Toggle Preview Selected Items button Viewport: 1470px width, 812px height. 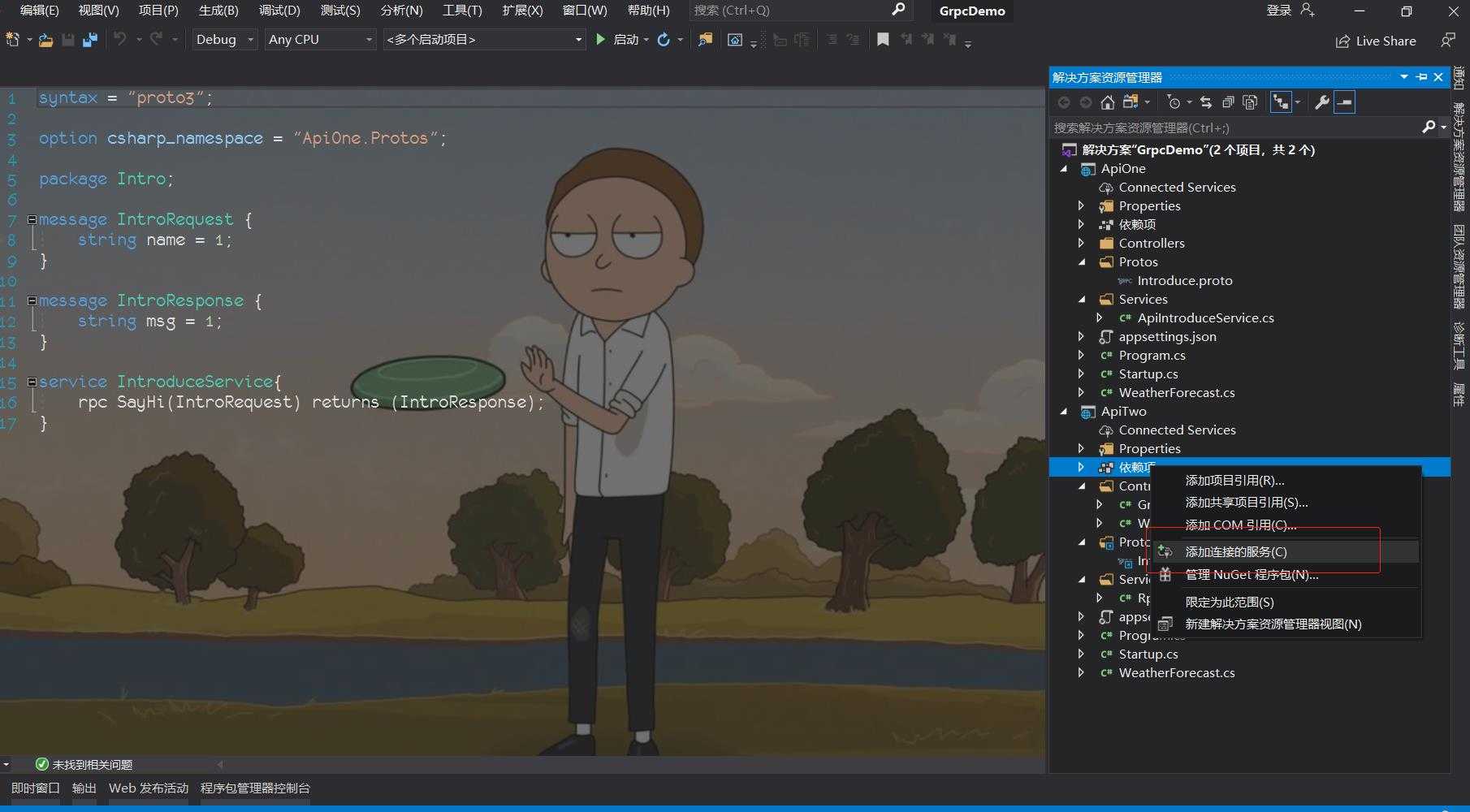click(x=1345, y=102)
